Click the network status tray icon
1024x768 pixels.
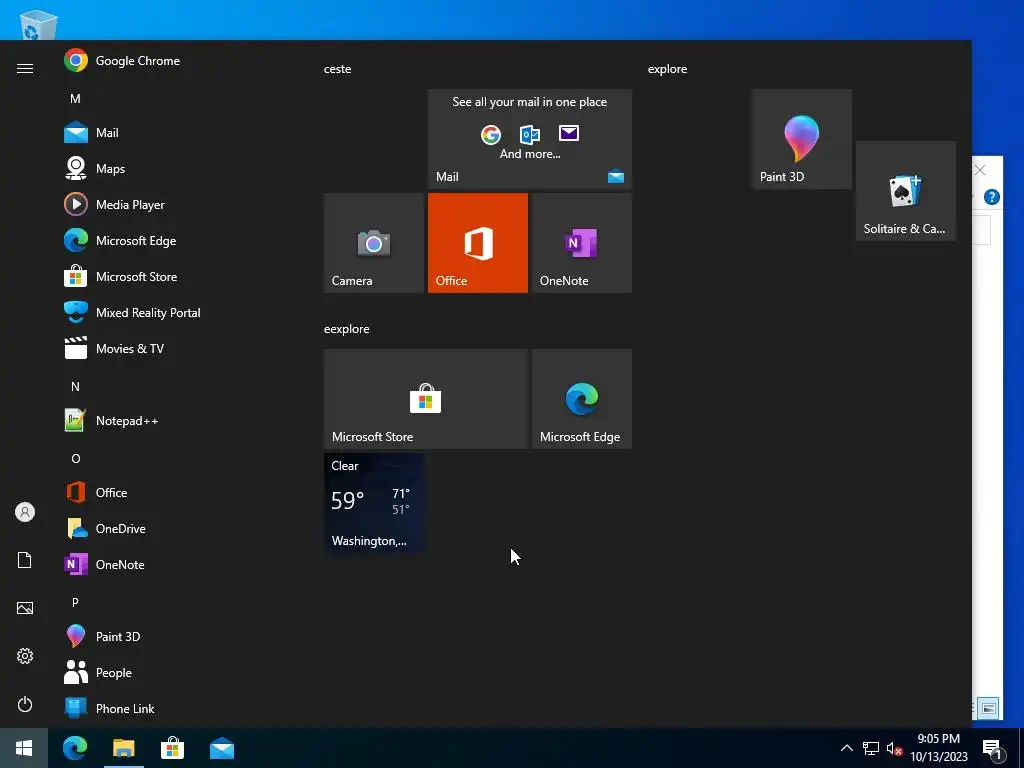[871, 748]
